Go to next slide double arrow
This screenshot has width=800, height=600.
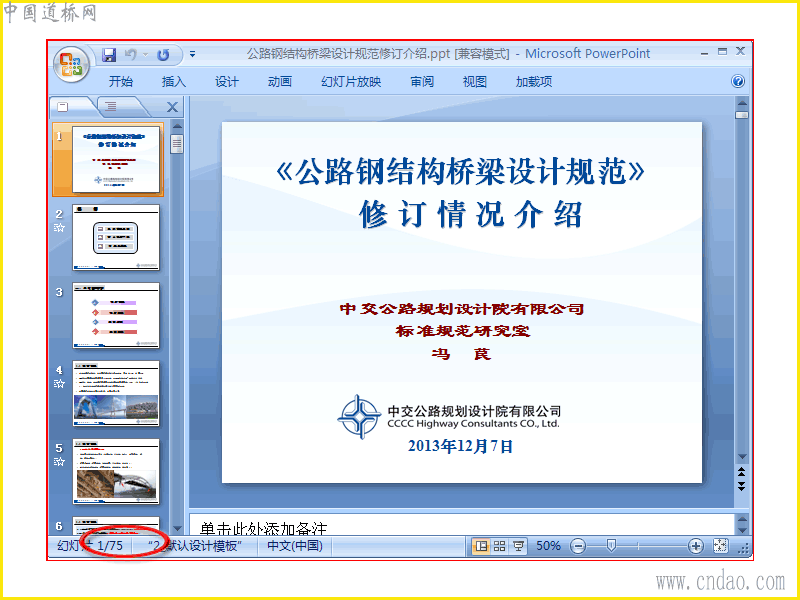742,486
